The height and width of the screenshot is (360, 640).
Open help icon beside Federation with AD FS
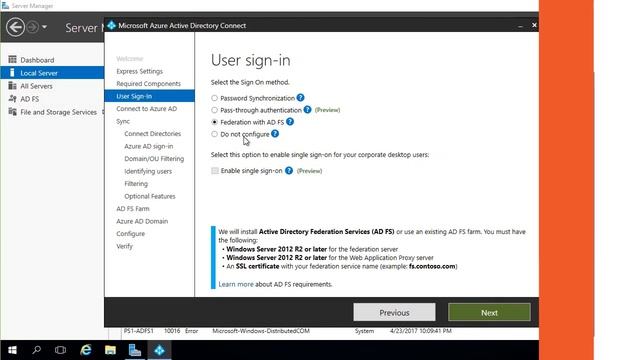[290, 122]
